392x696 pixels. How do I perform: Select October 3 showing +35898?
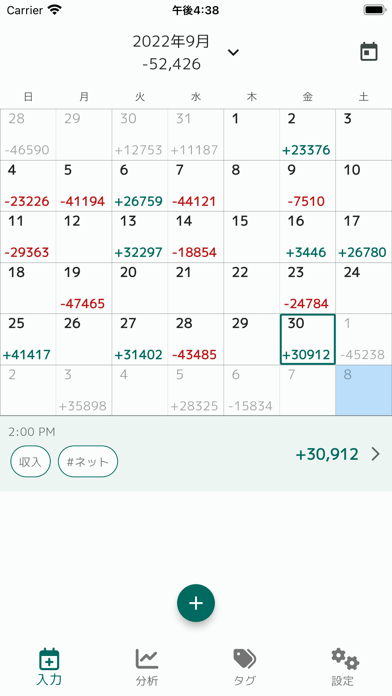click(x=84, y=391)
